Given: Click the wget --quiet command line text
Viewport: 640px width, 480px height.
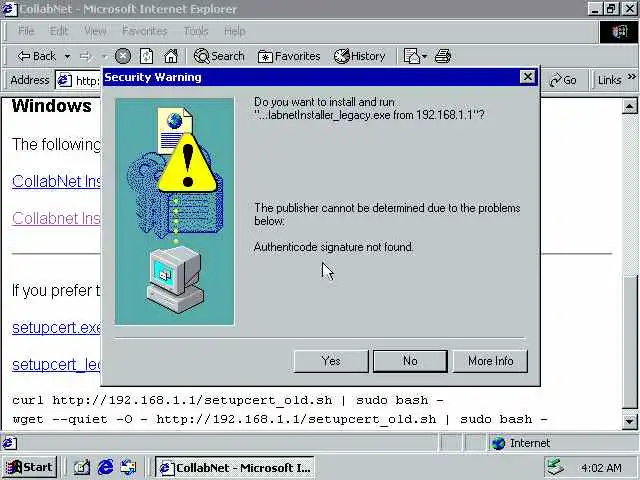Looking at the screenshot, I should [280, 420].
